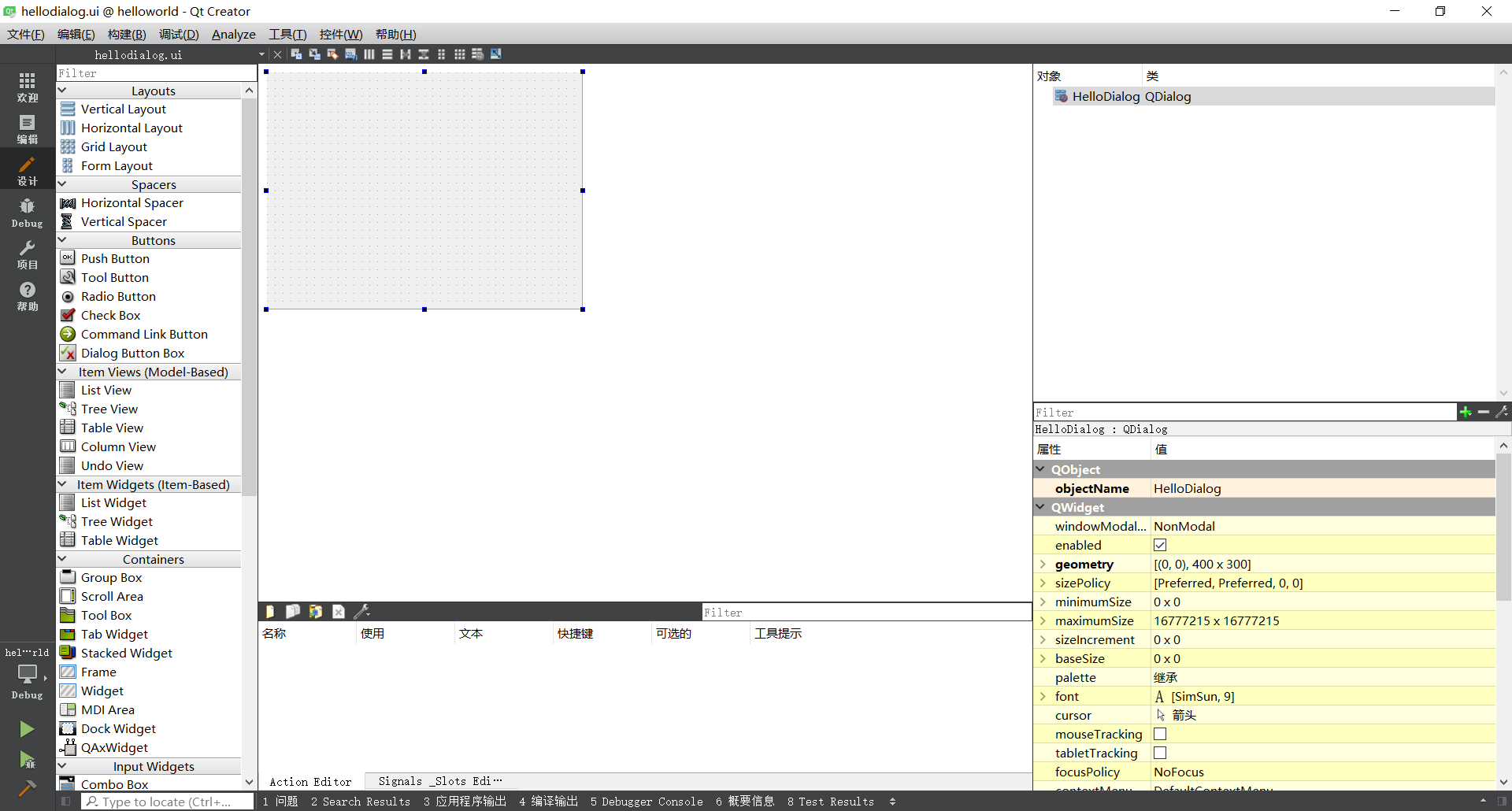Apply Lay Out Vertically in Splitter
The height and width of the screenshot is (811, 1512).
coord(424,54)
